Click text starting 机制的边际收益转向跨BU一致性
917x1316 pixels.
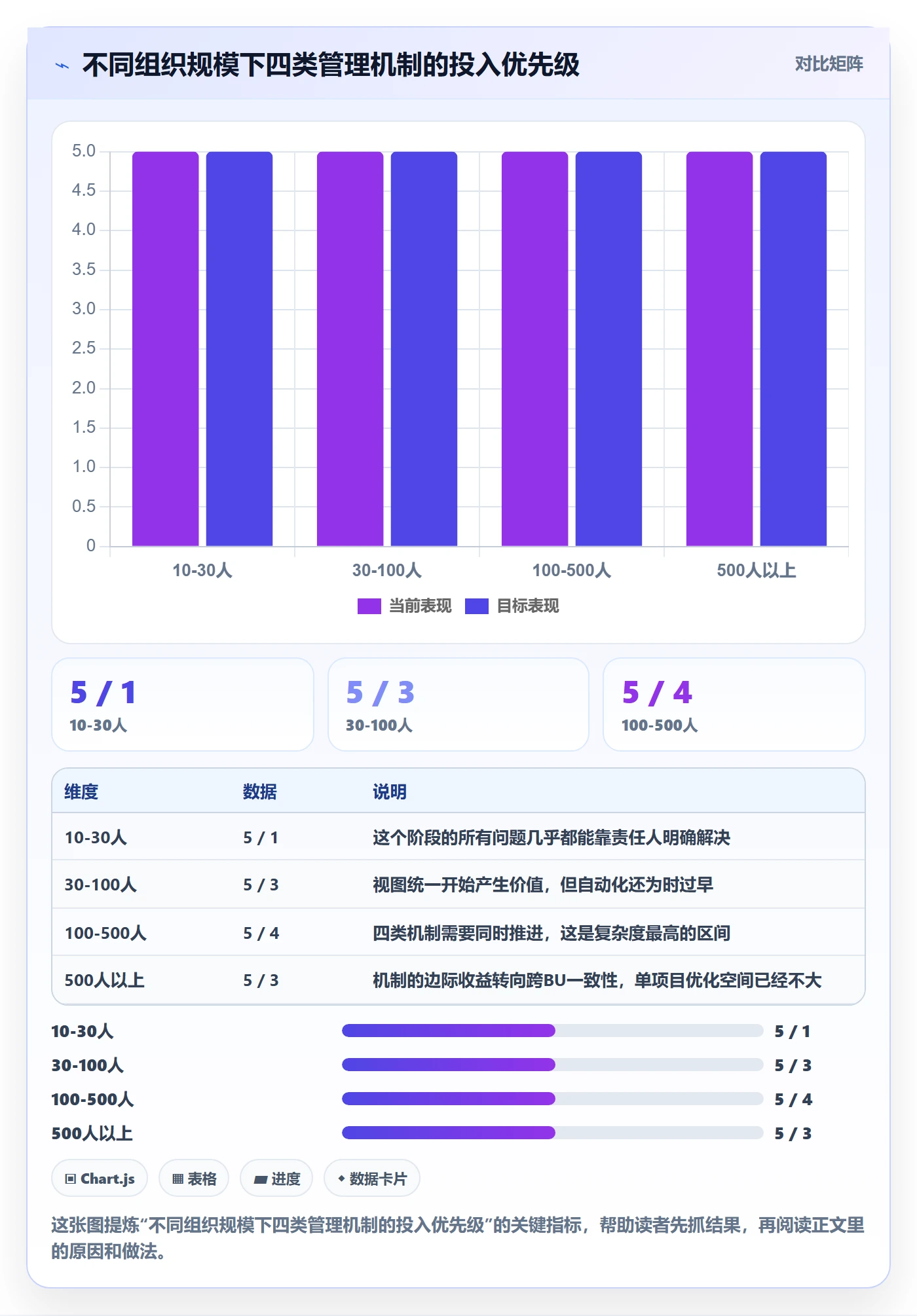pos(597,980)
